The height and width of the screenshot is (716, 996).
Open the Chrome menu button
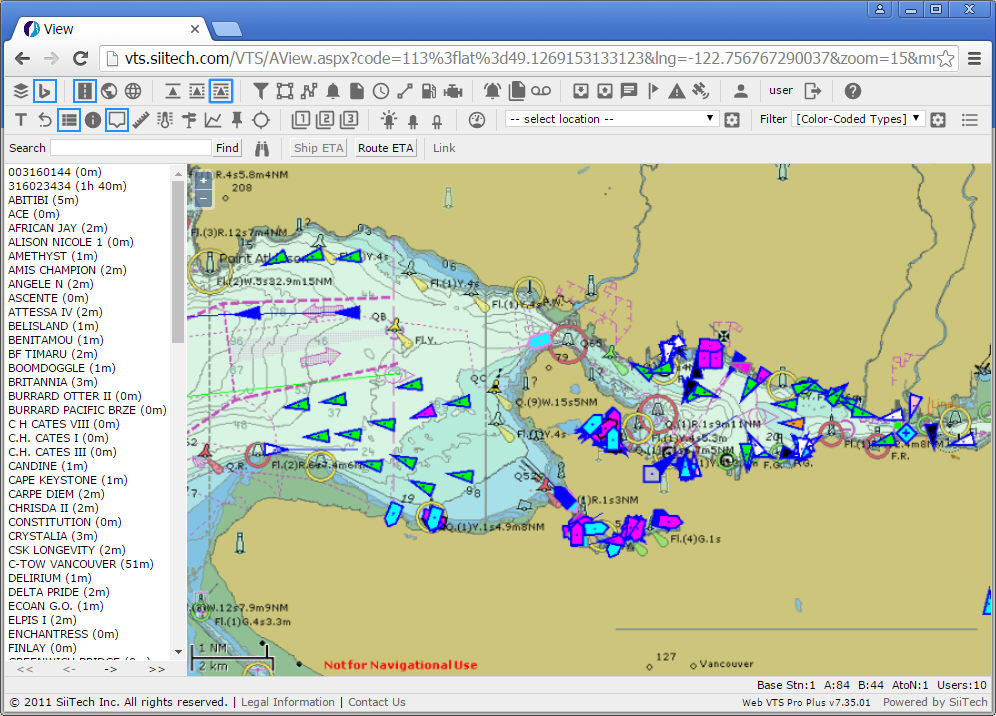975,59
